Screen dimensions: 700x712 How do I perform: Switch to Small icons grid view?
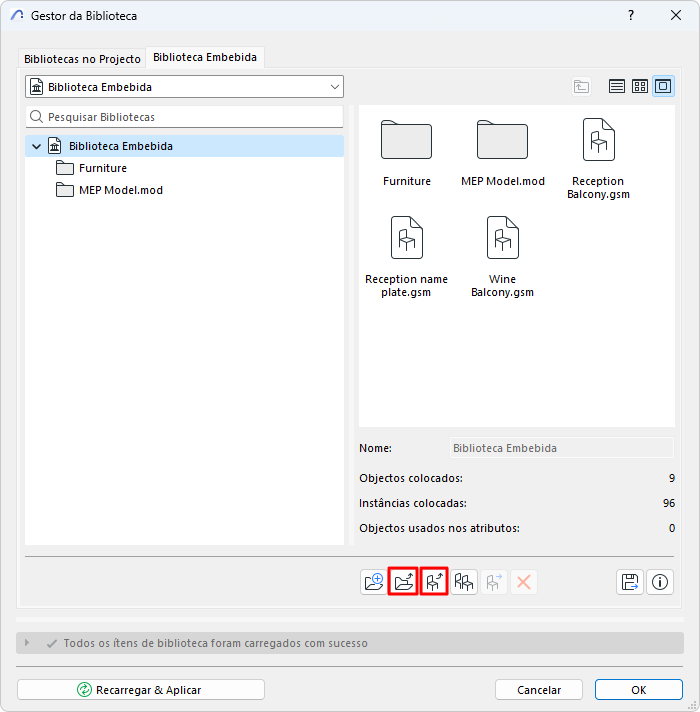click(640, 86)
